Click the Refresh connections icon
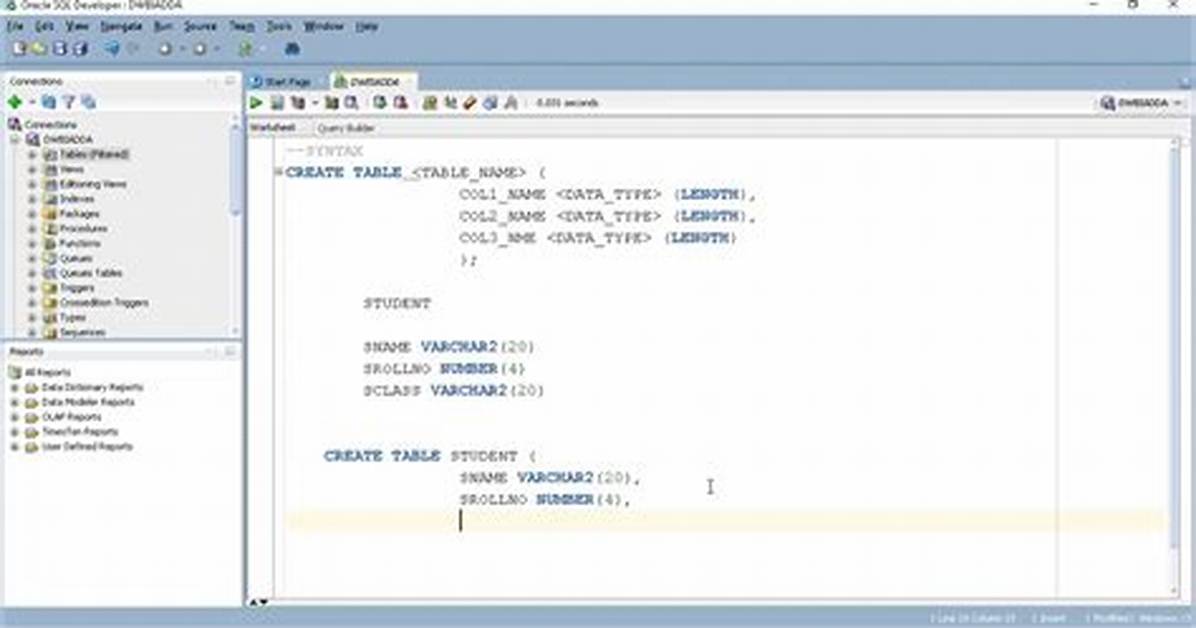The width and height of the screenshot is (1196, 628). click(x=49, y=101)
